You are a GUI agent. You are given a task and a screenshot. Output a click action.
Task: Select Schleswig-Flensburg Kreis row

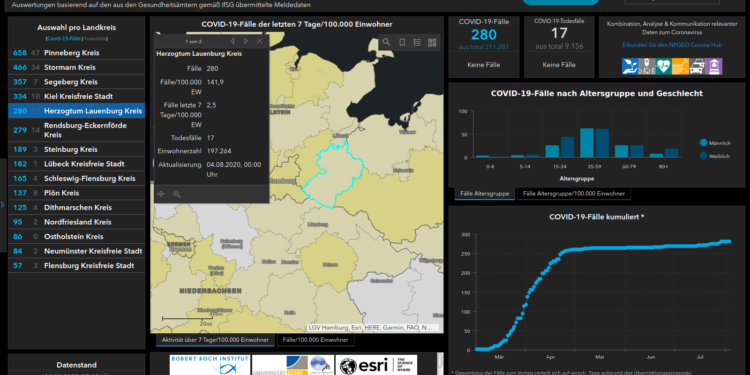77,178
